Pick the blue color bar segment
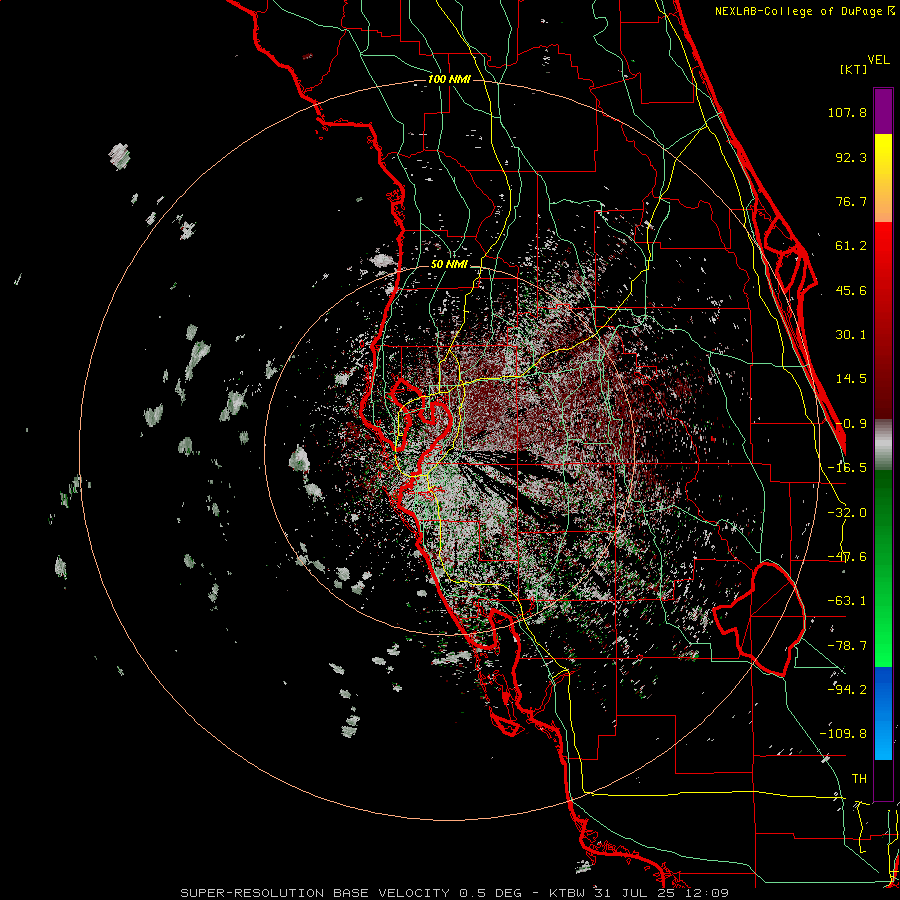Viewport: 900px width, 900px height. click(x=883, y=713)
